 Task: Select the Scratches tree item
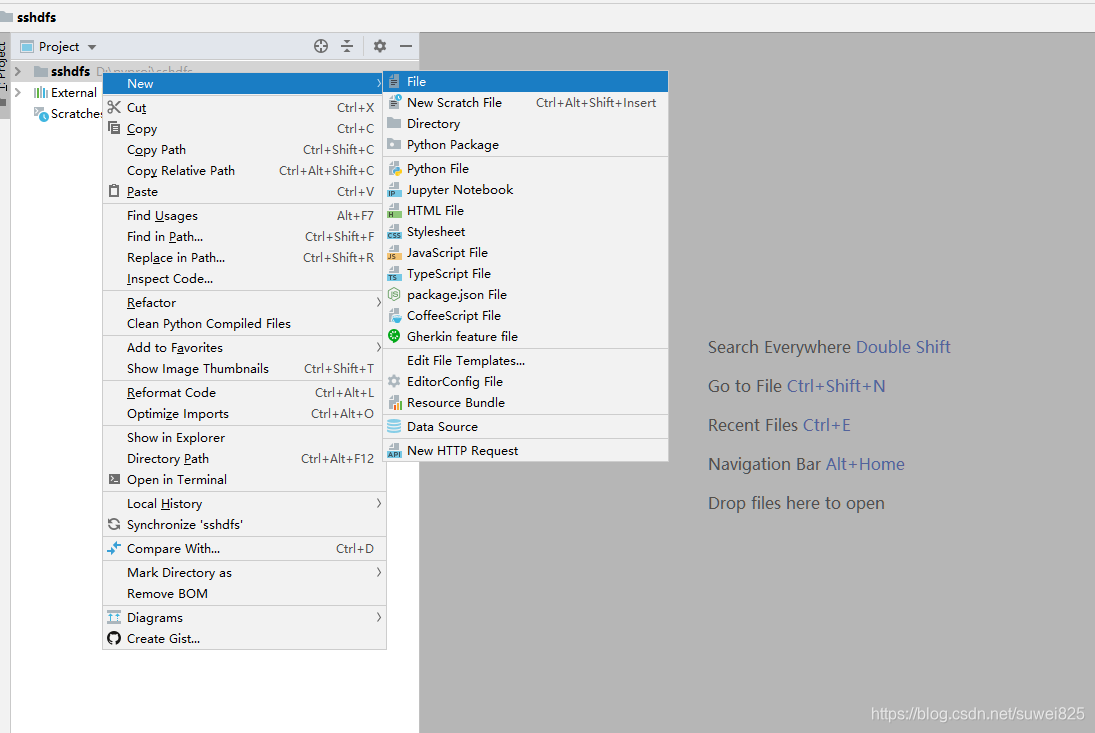click(x=68, y=114)
